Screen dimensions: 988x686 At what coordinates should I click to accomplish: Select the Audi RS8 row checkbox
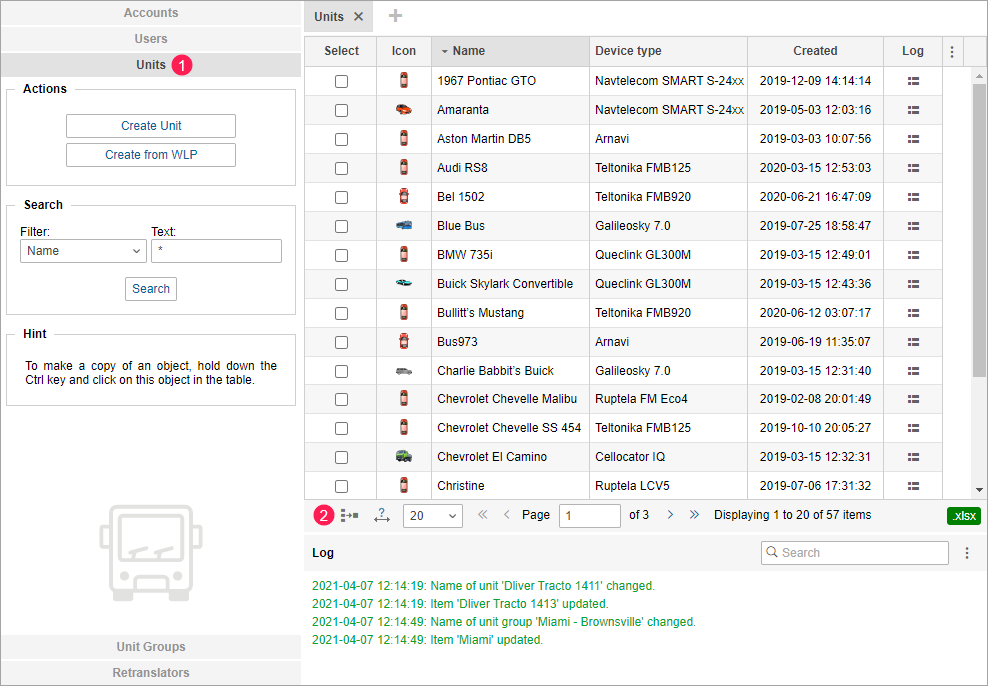tap(341, 168)
